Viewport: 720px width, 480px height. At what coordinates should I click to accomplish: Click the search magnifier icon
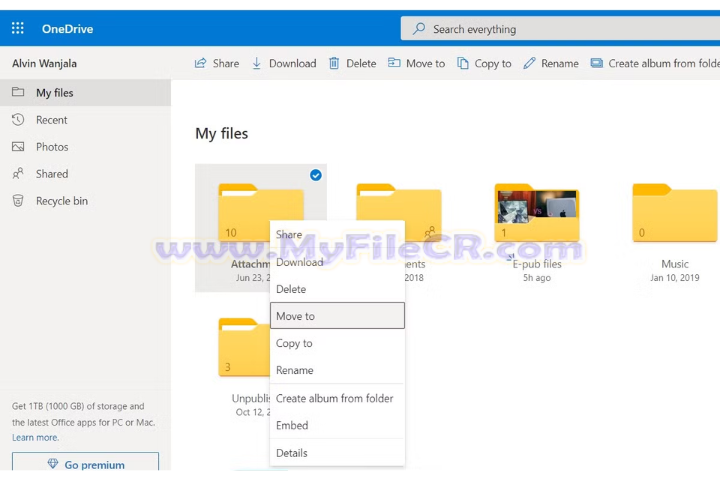pos(419,29)
